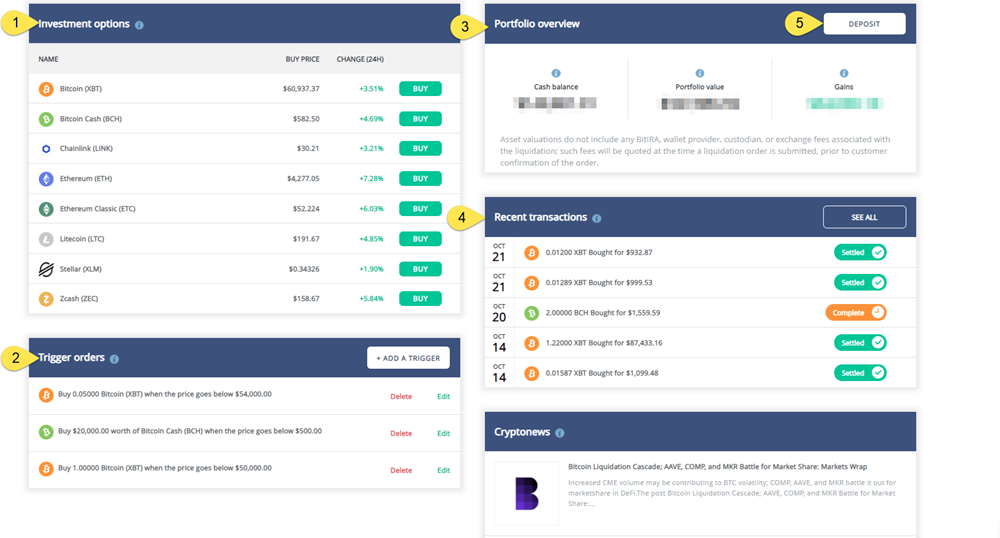Click the Ethereum Classic (ETC) coin icon
This screenshot has height=538, width=1000.
[46, 208]
